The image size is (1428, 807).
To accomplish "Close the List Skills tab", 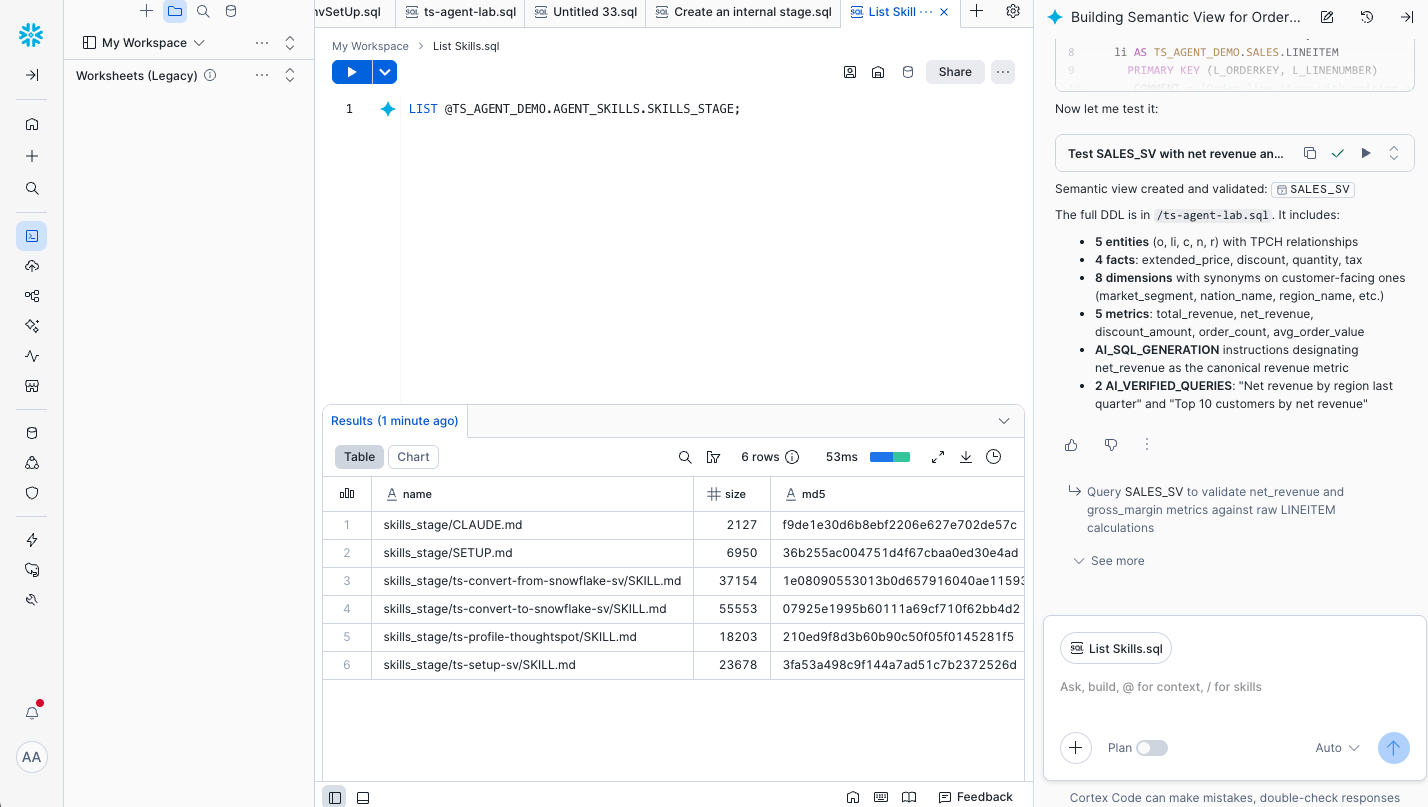I will [x=944, y=12].
